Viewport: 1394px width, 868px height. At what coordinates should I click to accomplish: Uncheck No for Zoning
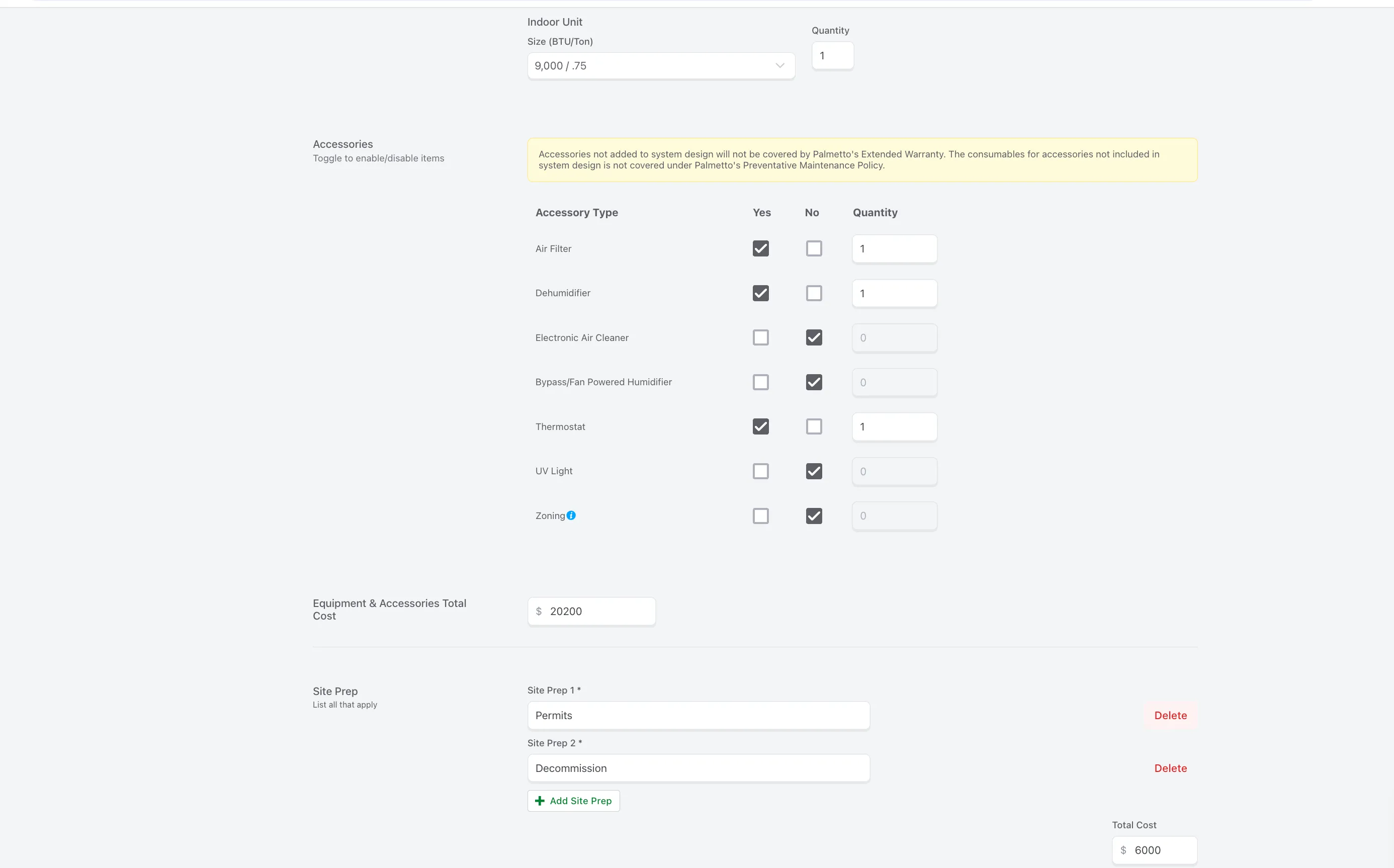coord(814,516)
